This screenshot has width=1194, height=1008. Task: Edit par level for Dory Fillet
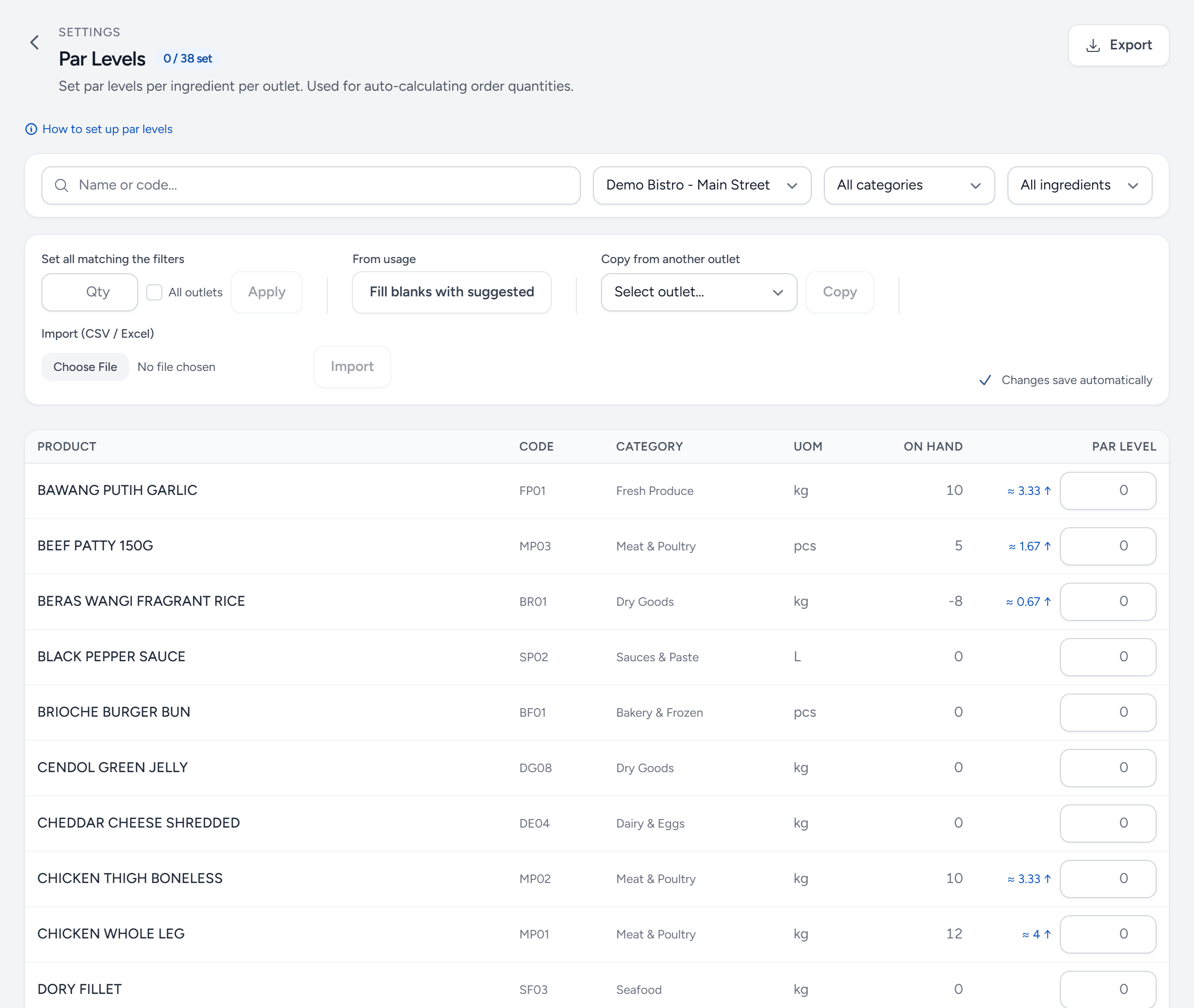(1108, 990)
